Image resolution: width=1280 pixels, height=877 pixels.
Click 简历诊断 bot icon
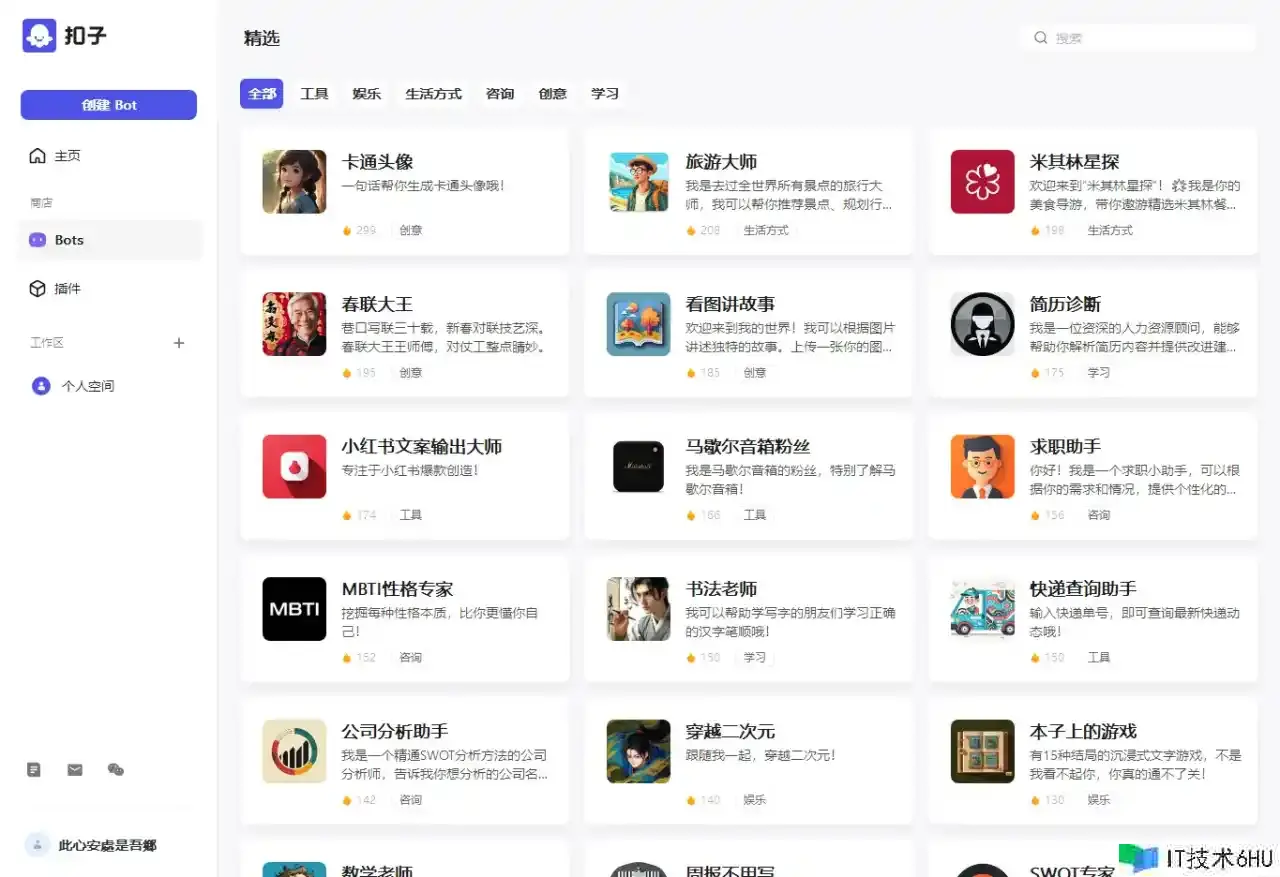(x=983, y=324)
